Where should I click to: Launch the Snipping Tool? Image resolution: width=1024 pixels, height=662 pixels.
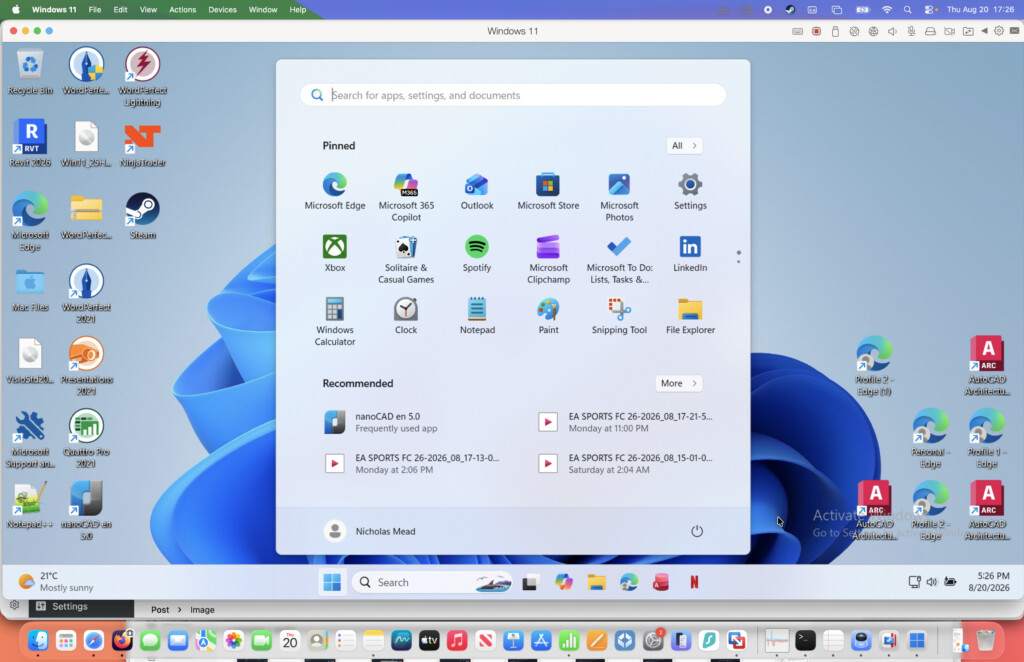click(619, 315)
